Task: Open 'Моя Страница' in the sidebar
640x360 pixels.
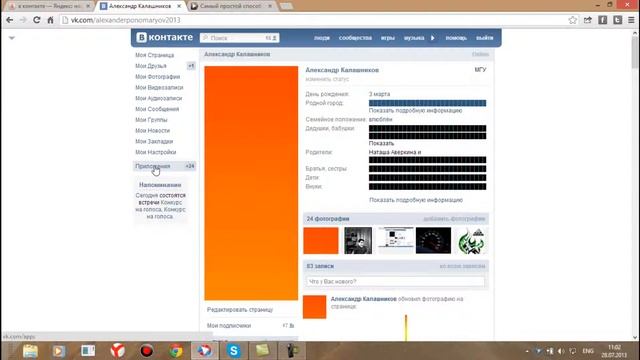Action: click(x=155, y=55)
